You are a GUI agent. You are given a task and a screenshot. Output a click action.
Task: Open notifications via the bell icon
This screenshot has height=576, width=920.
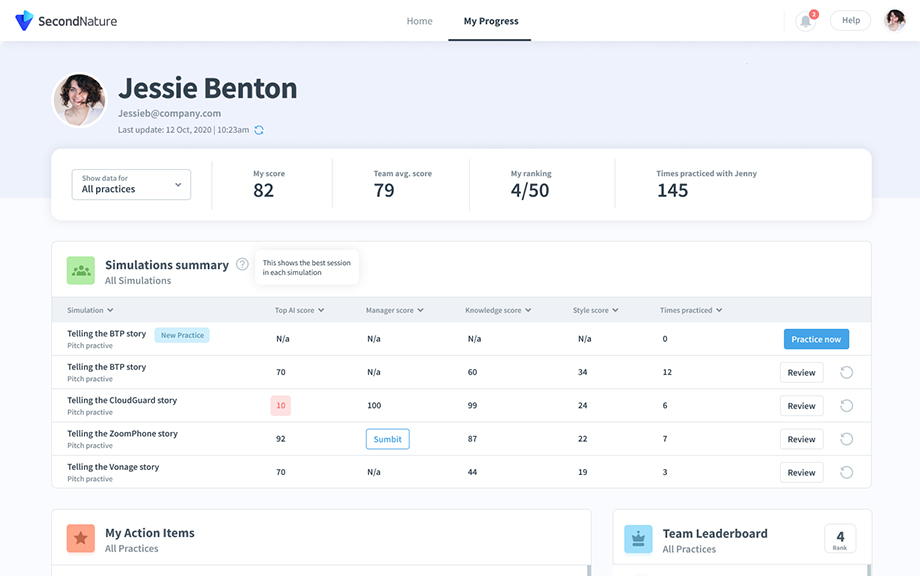click(x=804, y=20)
